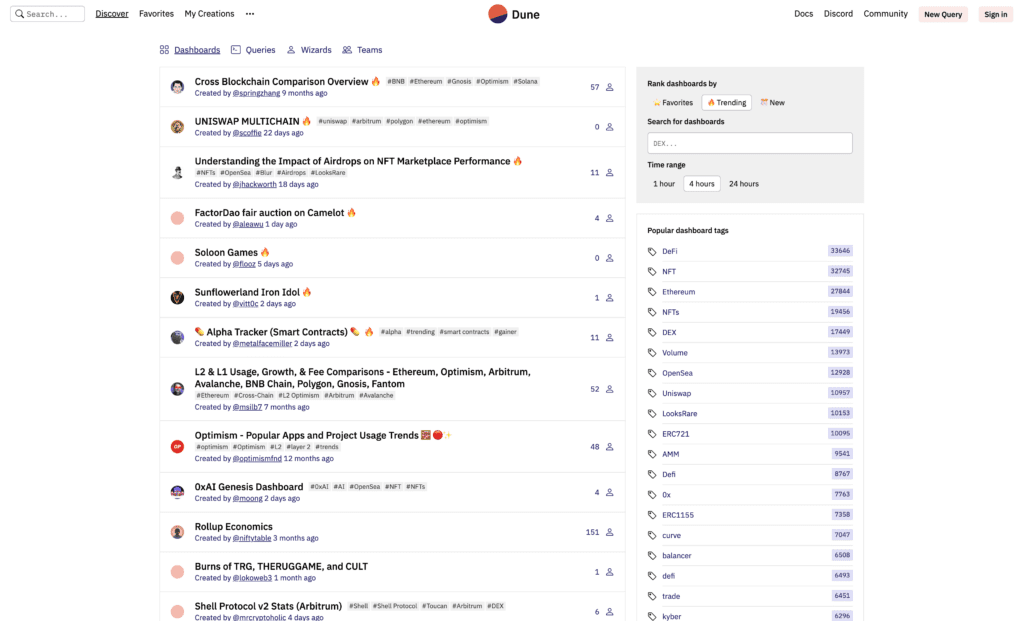Open the three-dot more menu

click(250, 14)
